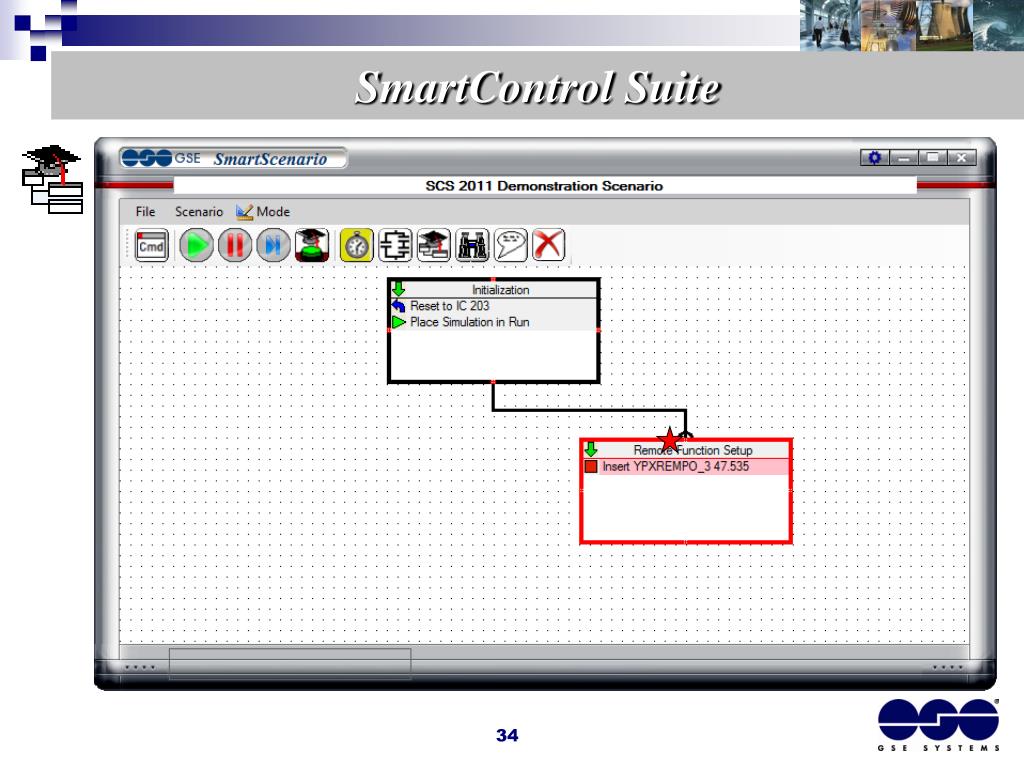The image size is (1024, 768).
Task: Click the SCS 2011 Demonstration Scenario title
Action: [544, 186]
